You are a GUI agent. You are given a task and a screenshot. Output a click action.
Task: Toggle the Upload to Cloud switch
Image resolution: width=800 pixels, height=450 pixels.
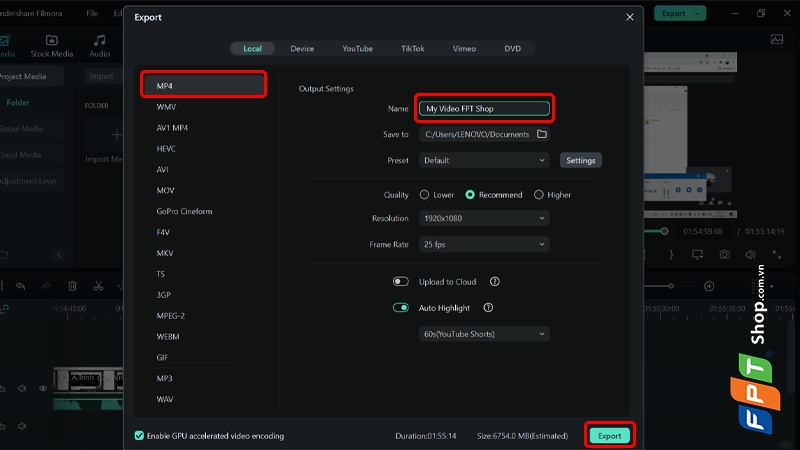(x=401, y=282)
